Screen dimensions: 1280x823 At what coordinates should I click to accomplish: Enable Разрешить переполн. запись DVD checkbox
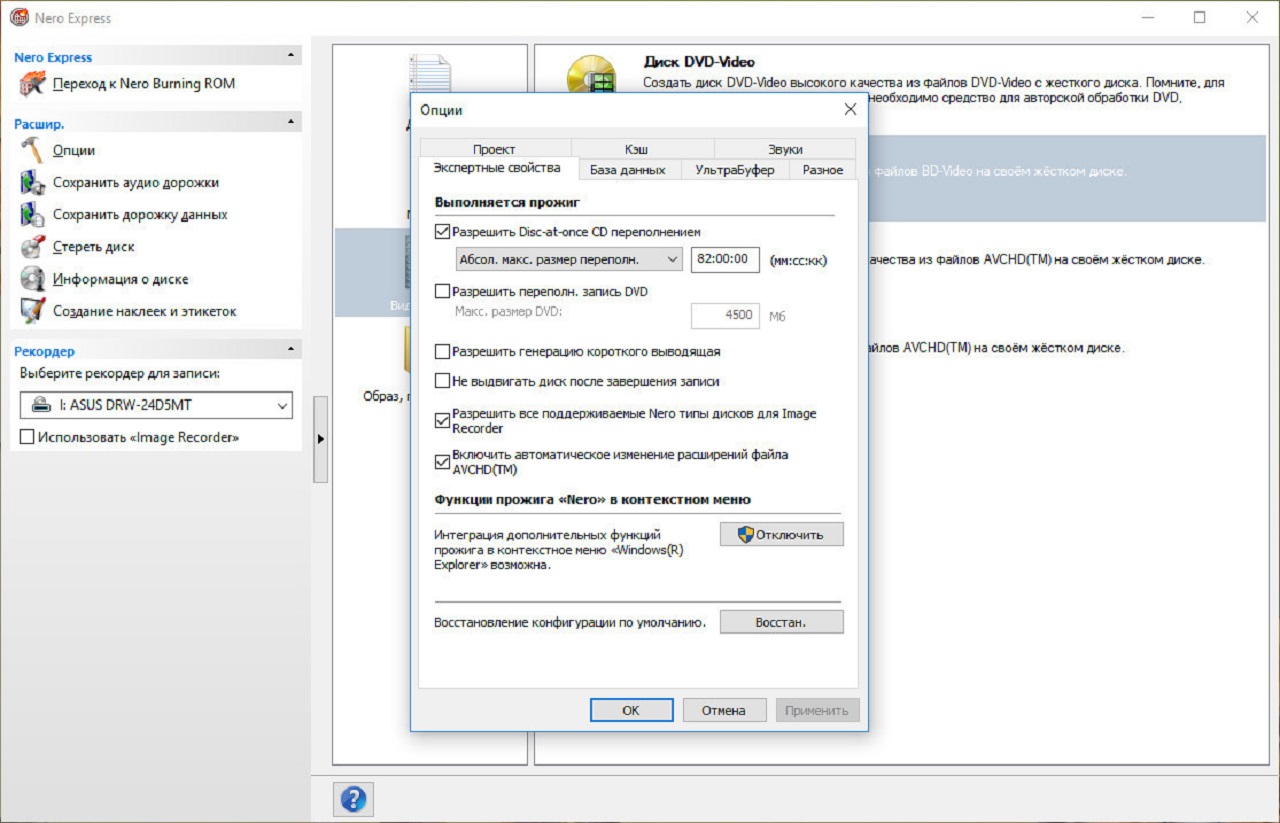coord(443,292)
